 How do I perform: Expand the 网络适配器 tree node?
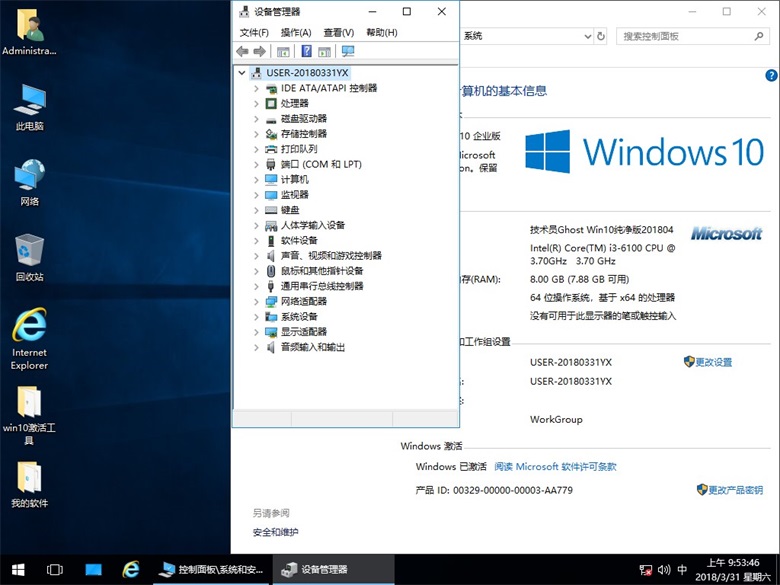257,301
